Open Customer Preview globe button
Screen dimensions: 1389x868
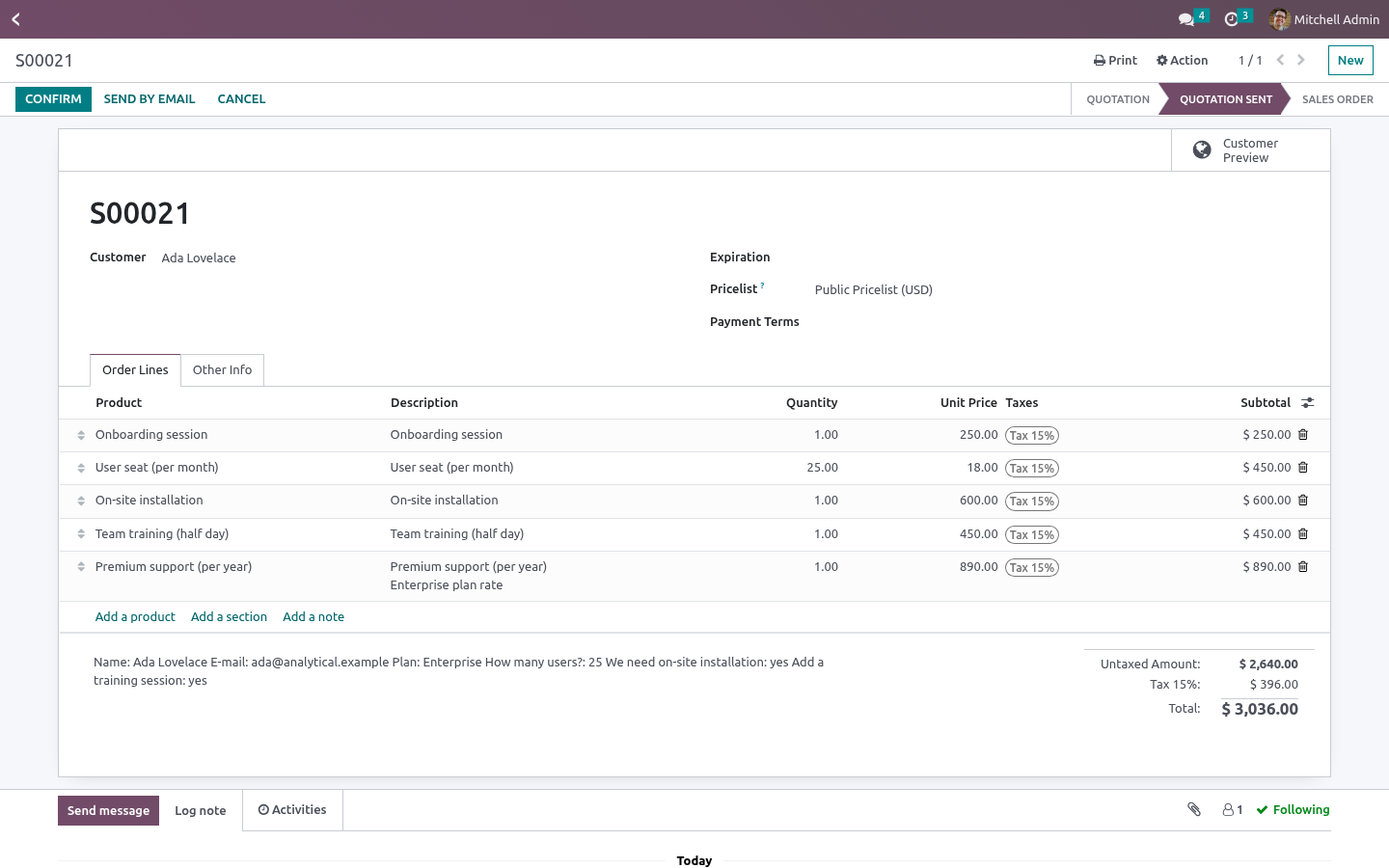(x=1251, y=150)
